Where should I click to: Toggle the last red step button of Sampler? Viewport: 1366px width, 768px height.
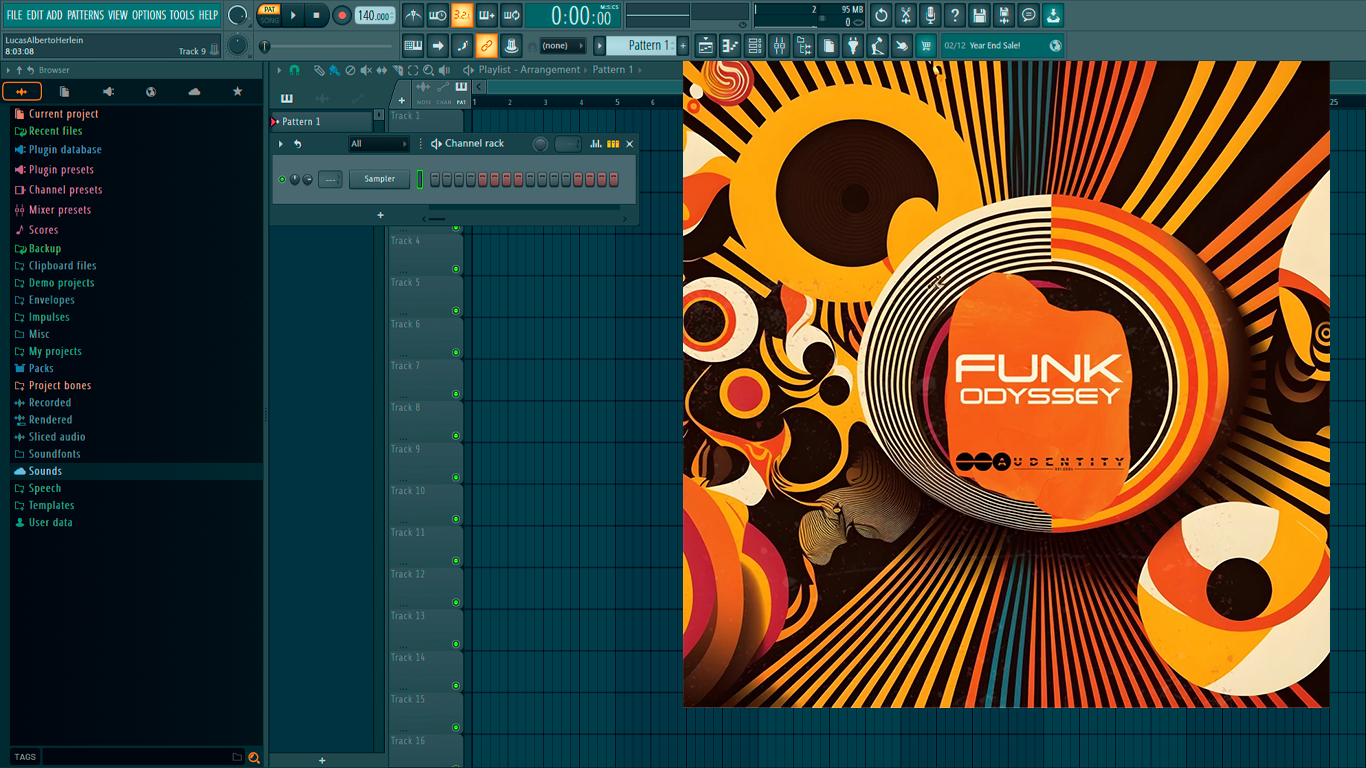(x=614, y=179)
